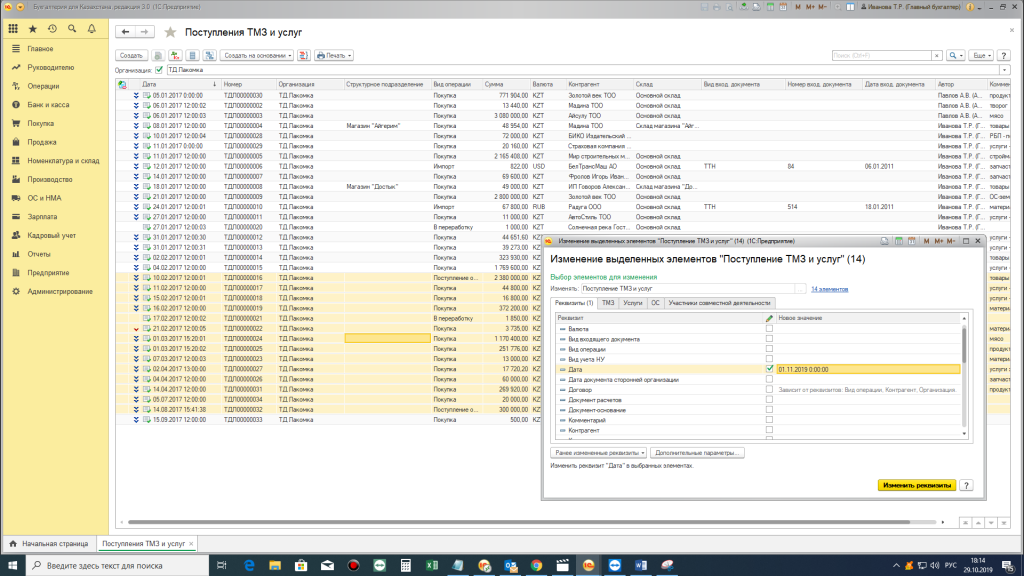Screen dimensions: 1024x576
Task: Open the sidebar search magnifier
Action: (x=72, y=29)
